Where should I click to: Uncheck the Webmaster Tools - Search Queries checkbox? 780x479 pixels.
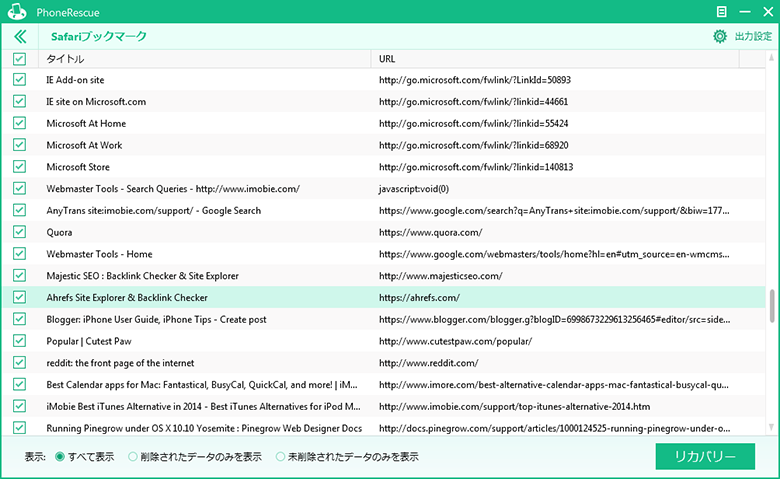pyautogui.click(x=19, y=189)
